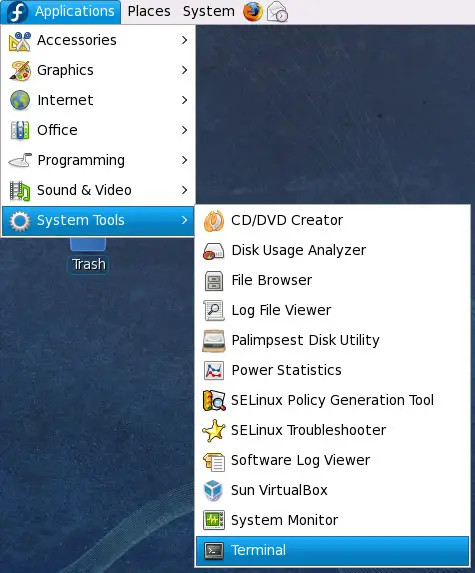
Task: Expand the Programming submenu arrow
Action: (185, 160)
